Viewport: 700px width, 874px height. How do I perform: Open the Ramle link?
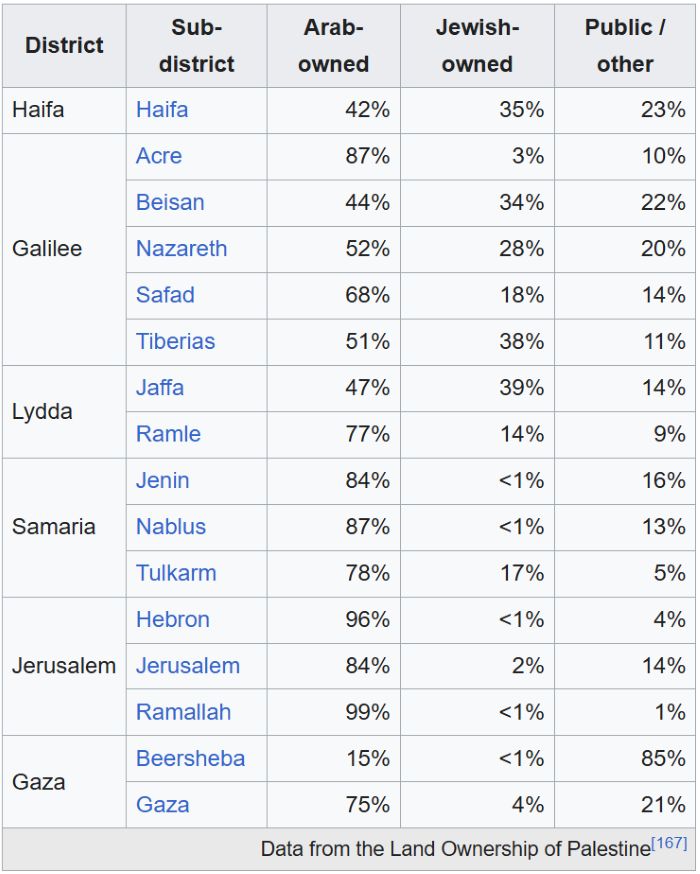click(168, 434)
